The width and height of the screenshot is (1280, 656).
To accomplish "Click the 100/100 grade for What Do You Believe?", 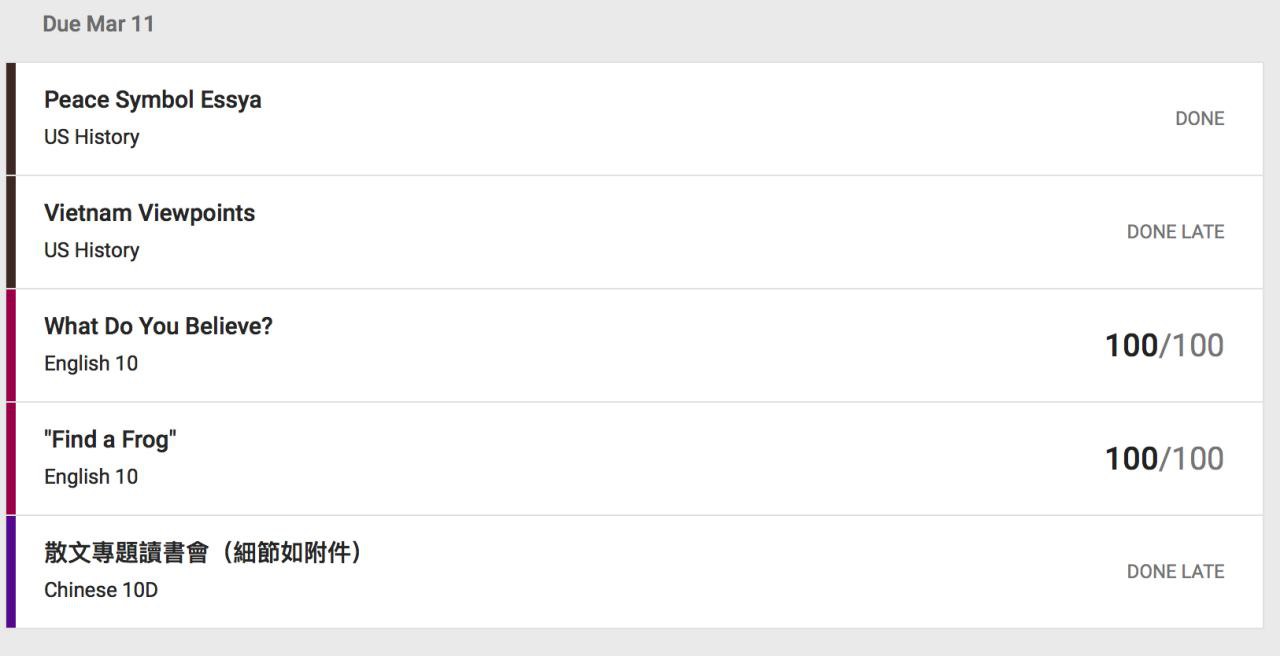I will point(1164,345).
